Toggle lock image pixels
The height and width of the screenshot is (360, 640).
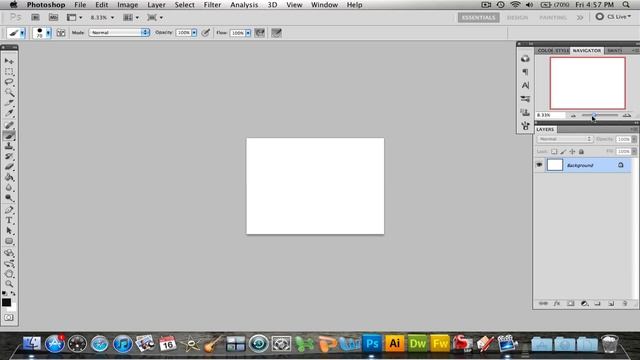point(563,151)
